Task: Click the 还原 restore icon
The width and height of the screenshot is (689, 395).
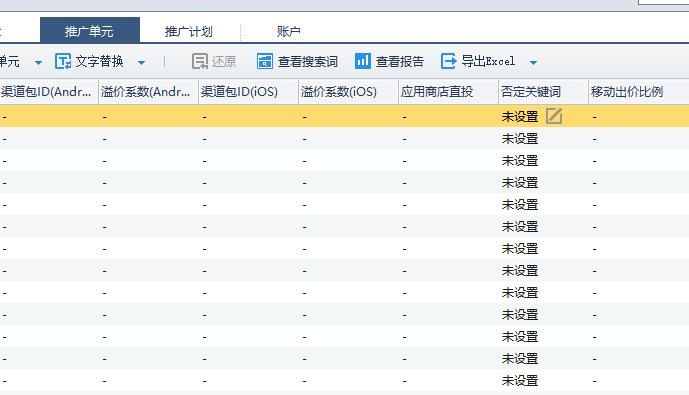Action: point(200,62)
